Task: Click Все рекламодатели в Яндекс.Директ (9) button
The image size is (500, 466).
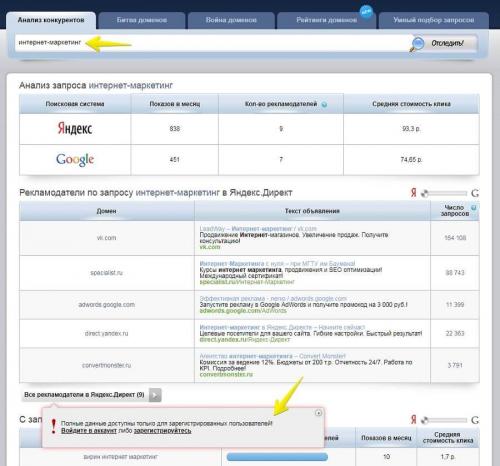Action: tap(84, 395)
